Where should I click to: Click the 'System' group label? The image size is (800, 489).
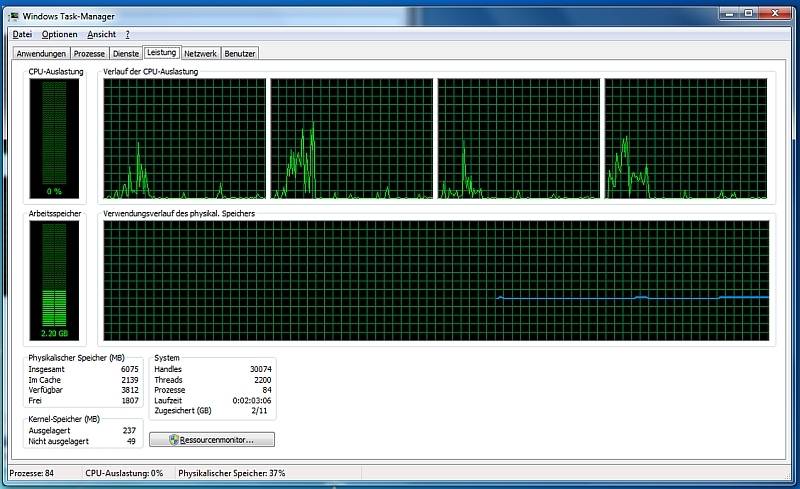pyautogui.click(x=167, y=358)
